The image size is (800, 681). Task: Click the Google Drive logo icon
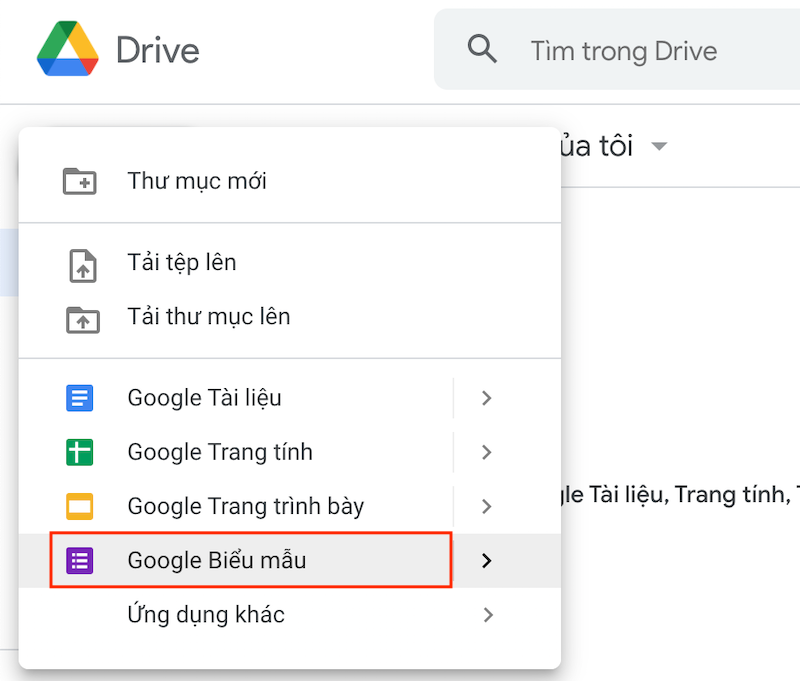click(67, 47)
